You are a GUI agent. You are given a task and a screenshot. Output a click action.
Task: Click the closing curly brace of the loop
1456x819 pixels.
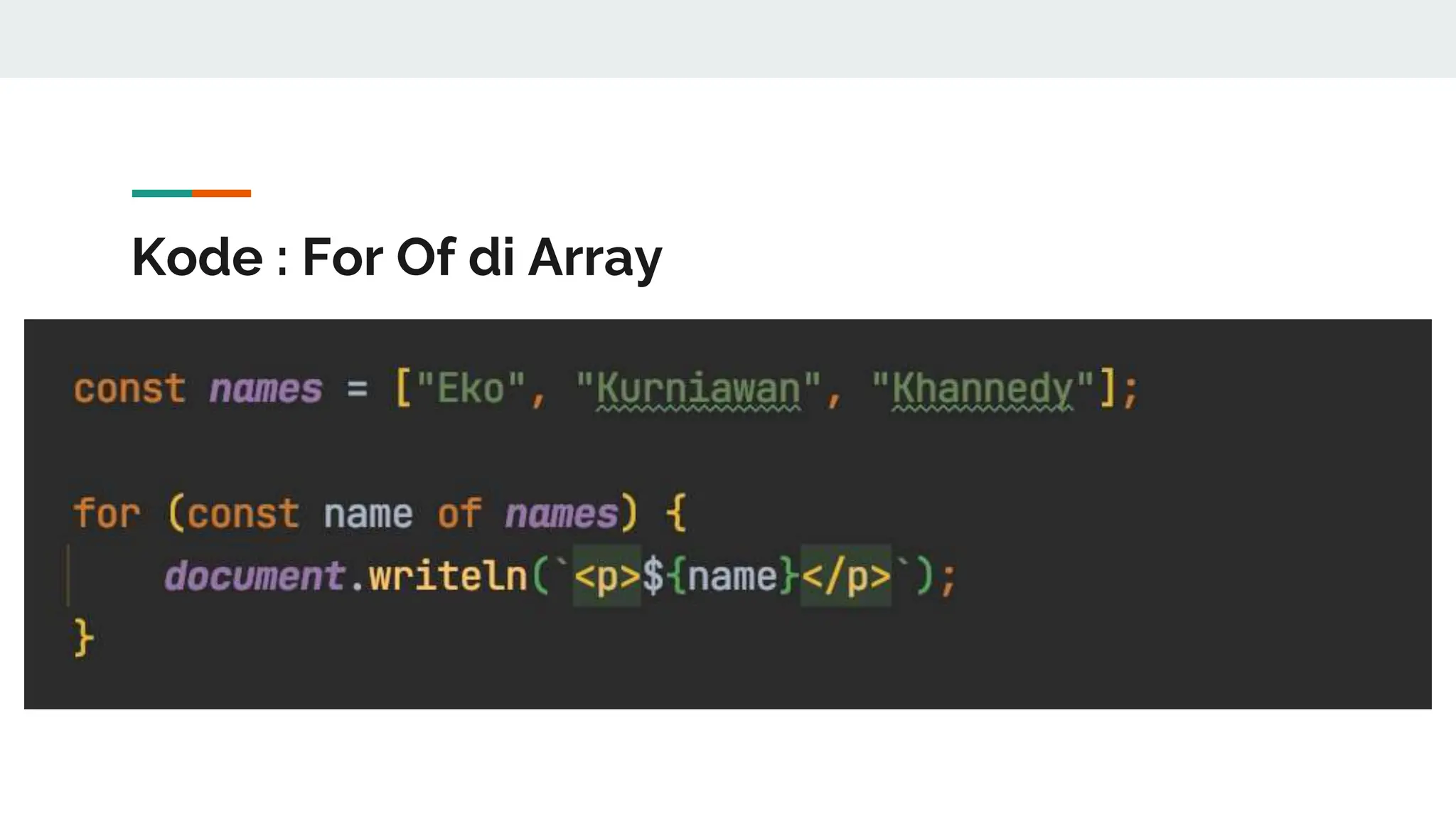tap(84, 638)
